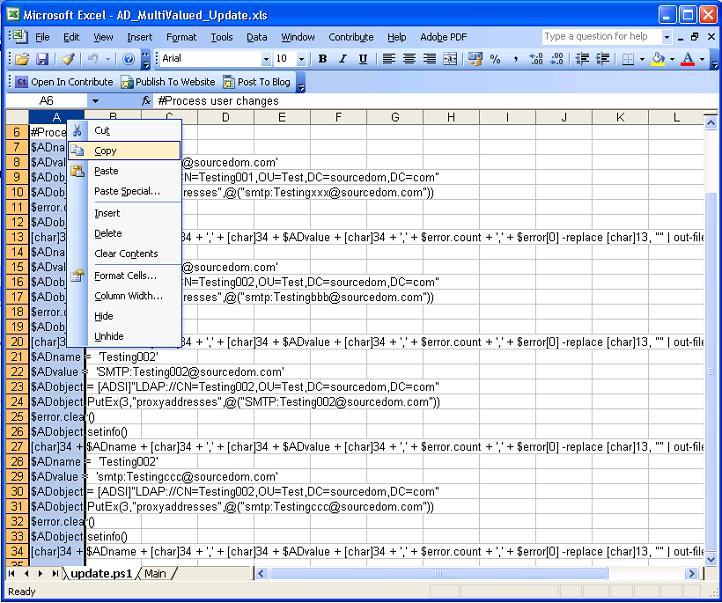Click Publish To Website button
The width and height of the screenshot is (722, 603).
(x=168, y=82)
